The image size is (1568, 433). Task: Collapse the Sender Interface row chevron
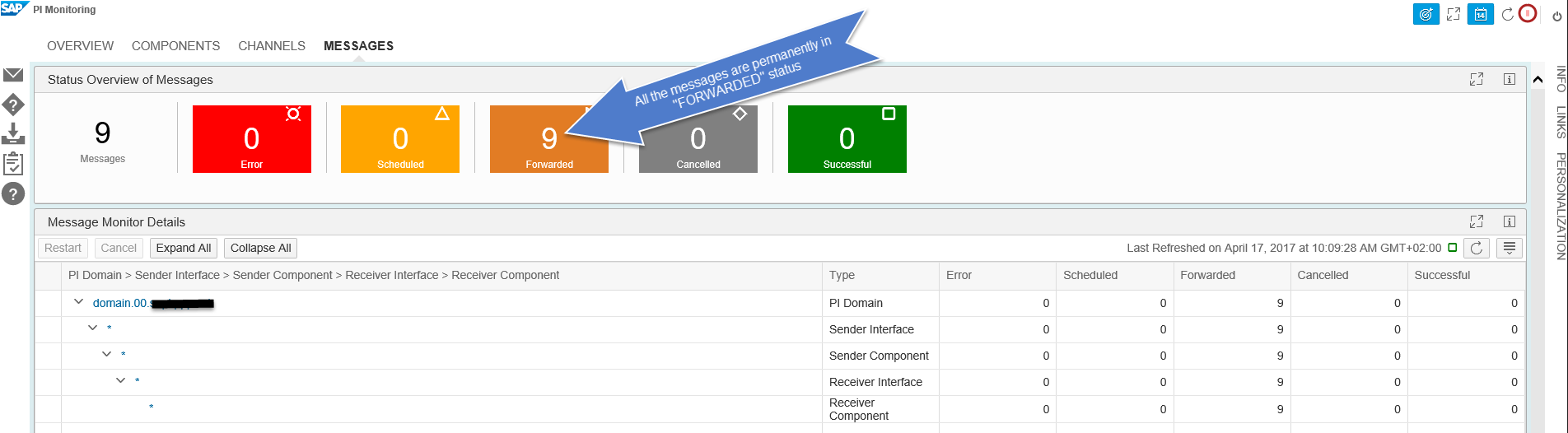pyautogui.click(x=93, y=328)
